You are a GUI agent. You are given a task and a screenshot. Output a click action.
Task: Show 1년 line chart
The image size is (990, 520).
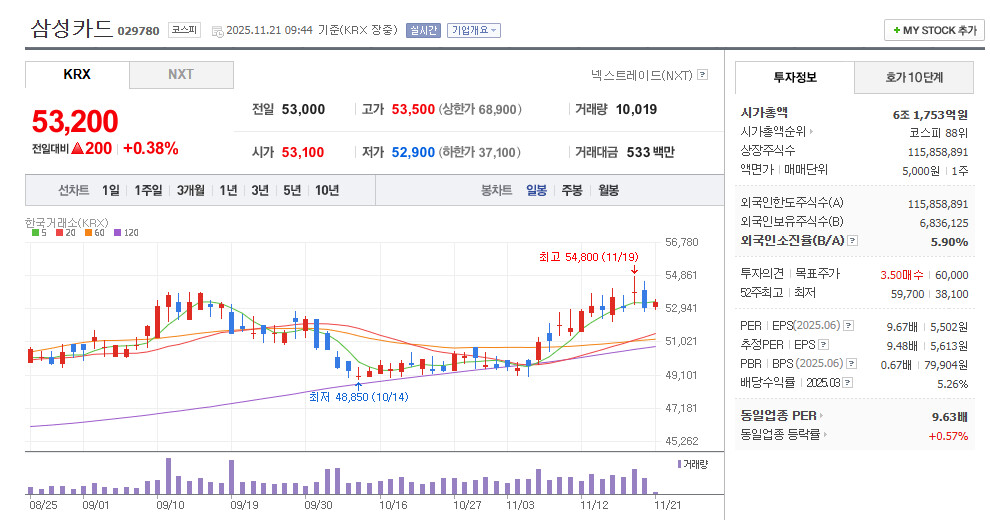229,190
